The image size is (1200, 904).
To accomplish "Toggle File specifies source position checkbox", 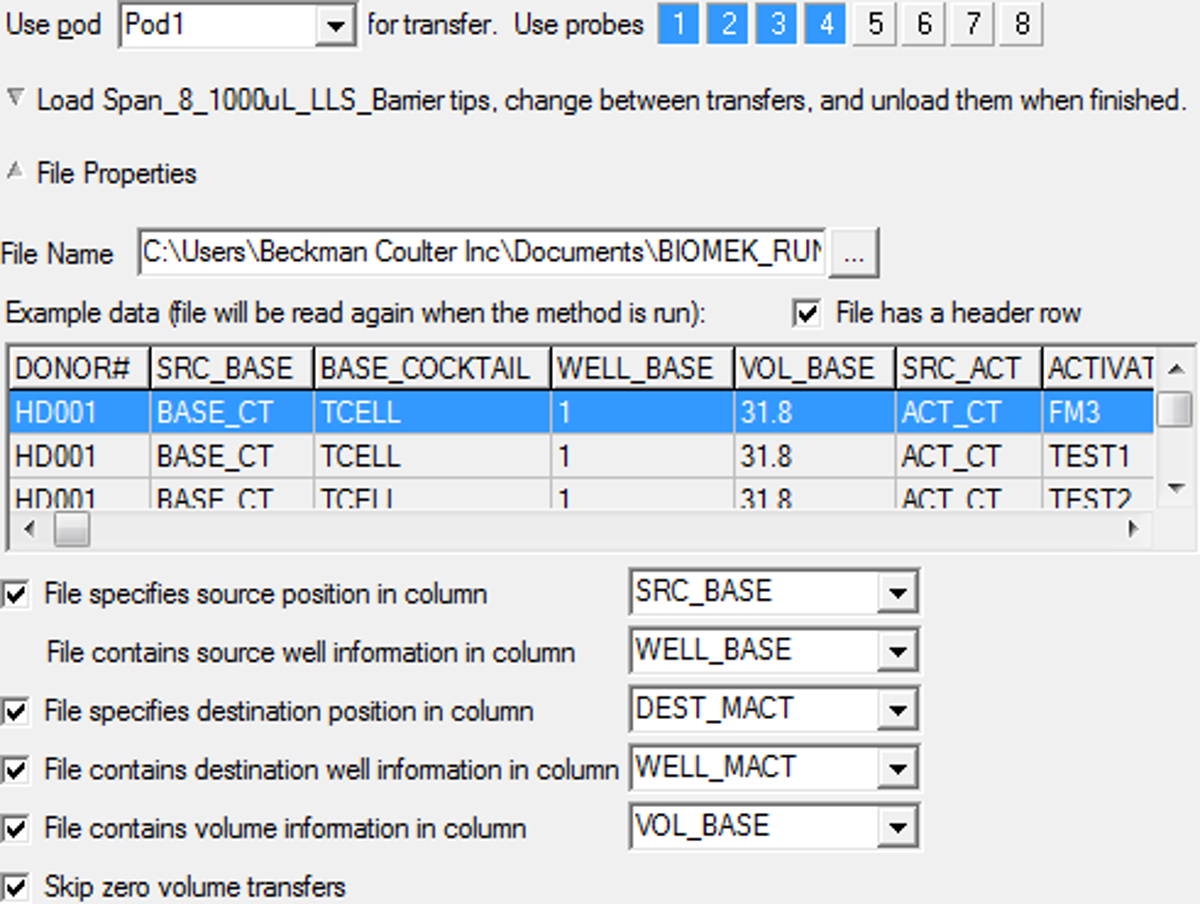I will point(16,595).
